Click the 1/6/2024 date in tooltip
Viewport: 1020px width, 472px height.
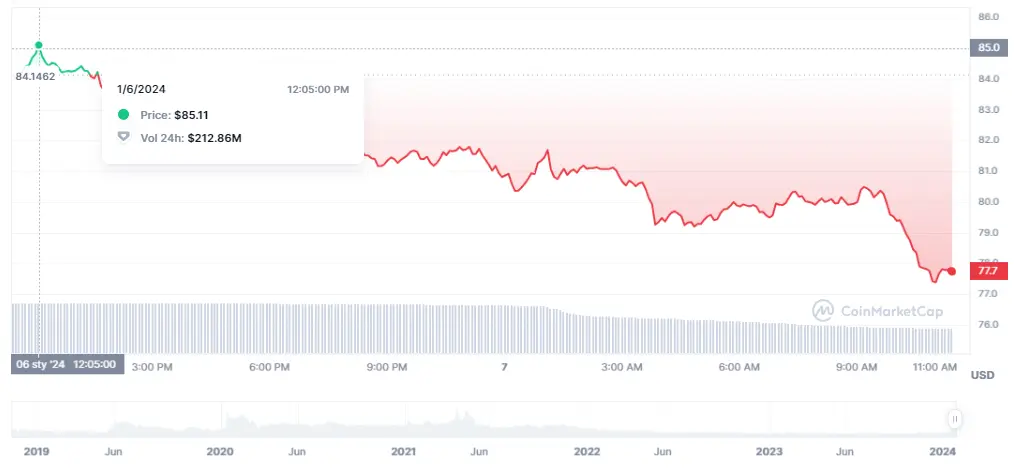[x=141, y=89]
